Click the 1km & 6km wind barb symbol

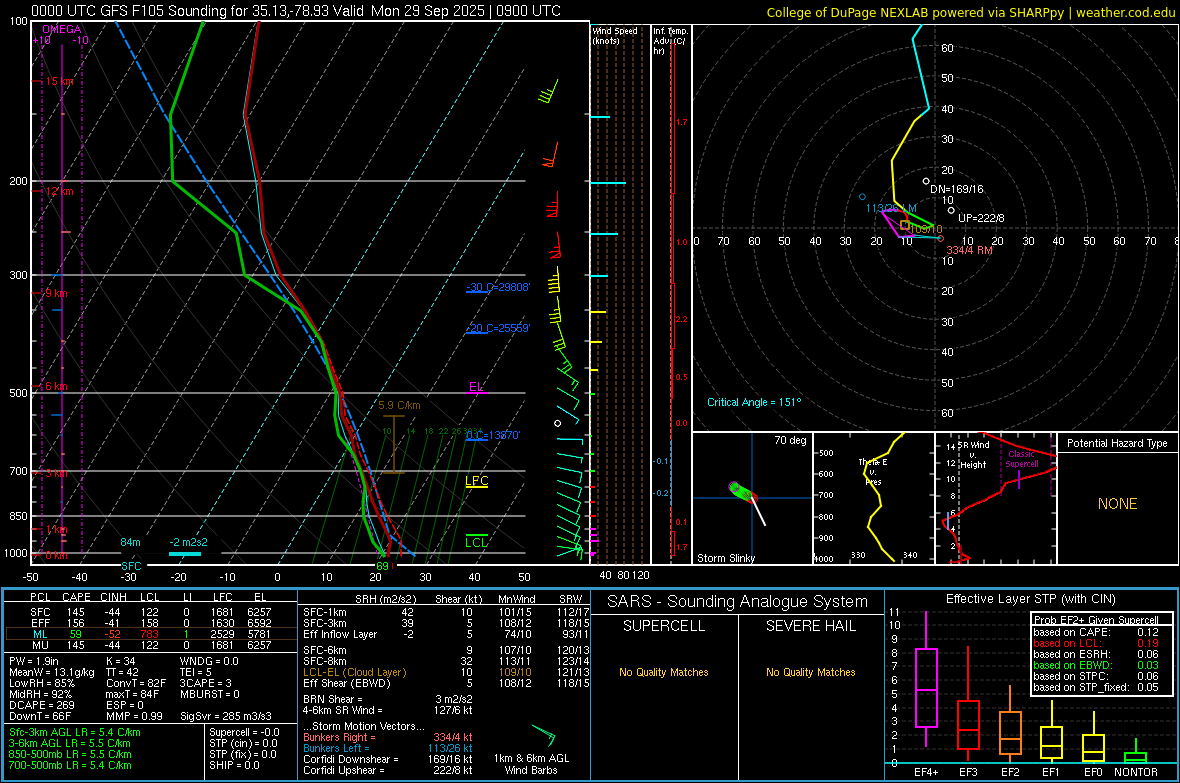[x=543, y=734]
